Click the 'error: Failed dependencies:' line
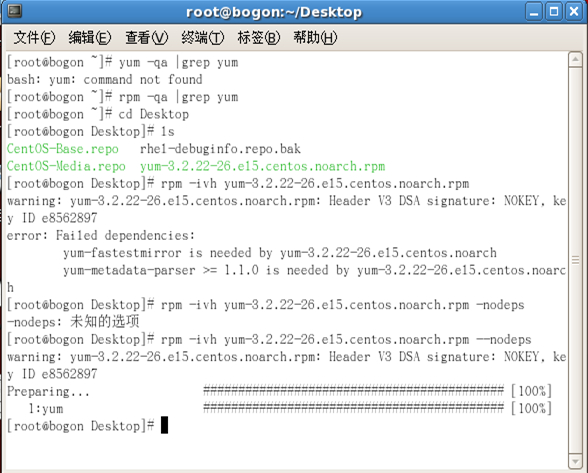The width and height of the screenshot is (588, 473). pyautogui.click(x=101, y=236)
